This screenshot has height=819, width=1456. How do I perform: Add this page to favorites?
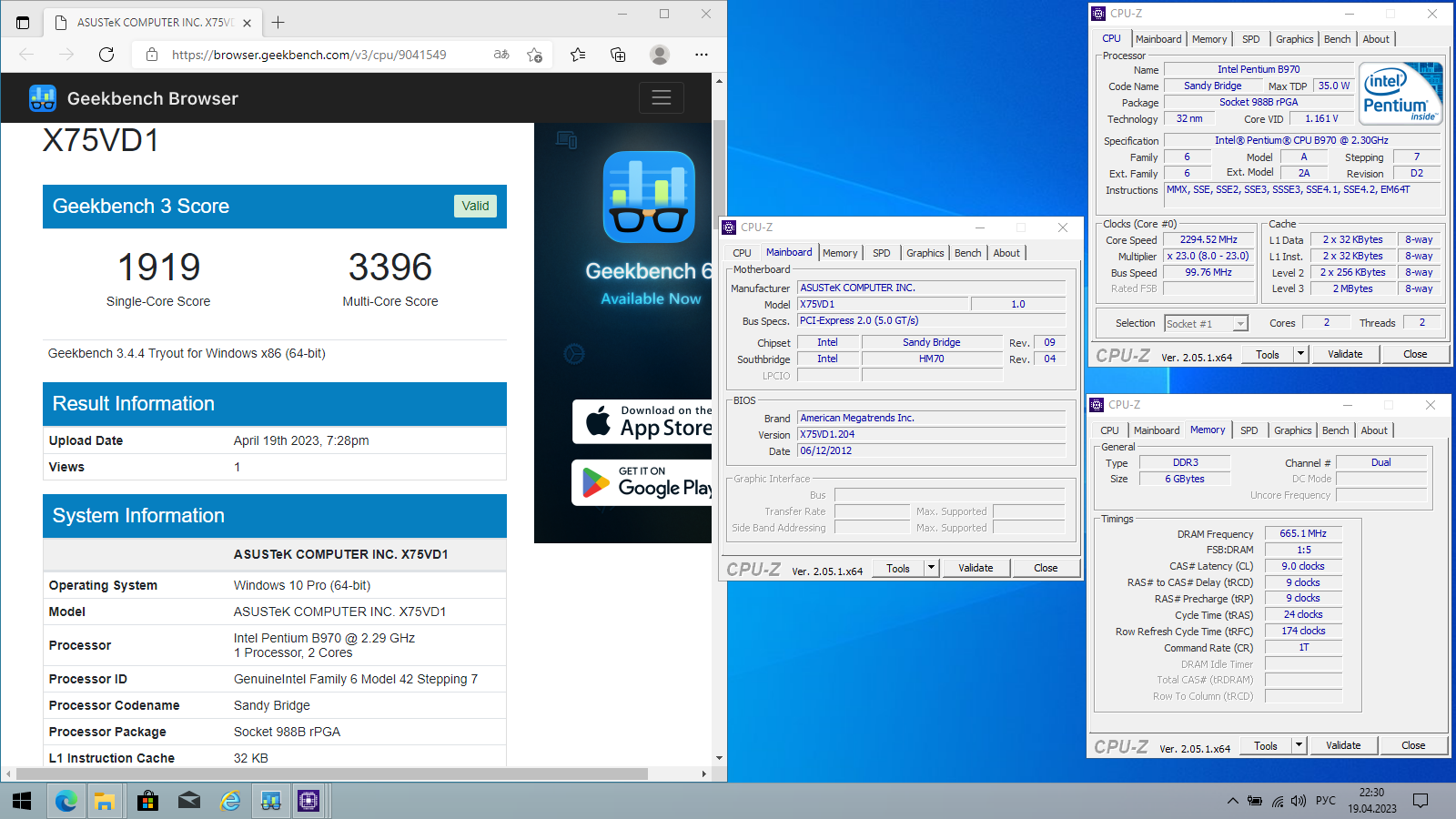tap(534, 55)
